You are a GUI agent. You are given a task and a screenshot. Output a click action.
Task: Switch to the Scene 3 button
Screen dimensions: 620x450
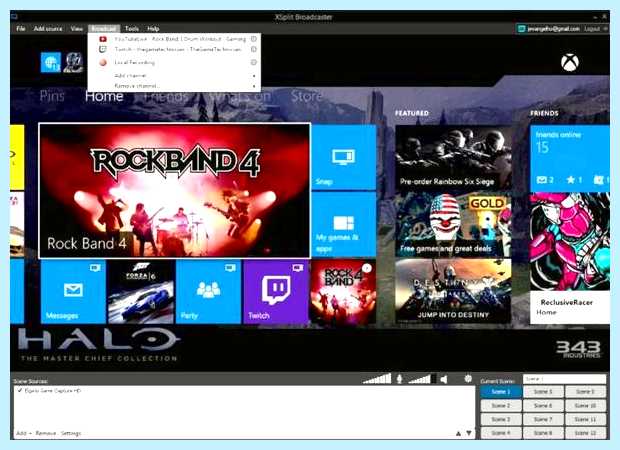(x=501, y=419)
